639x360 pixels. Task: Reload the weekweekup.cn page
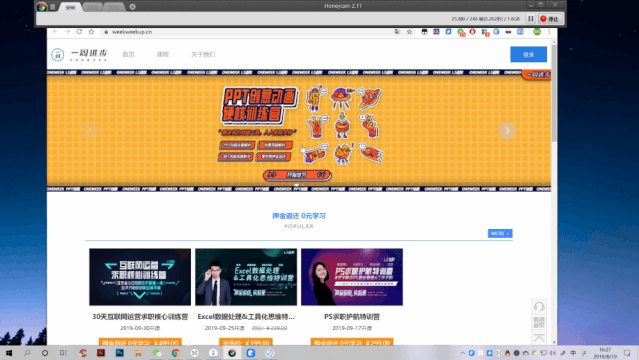coord(79,32)
